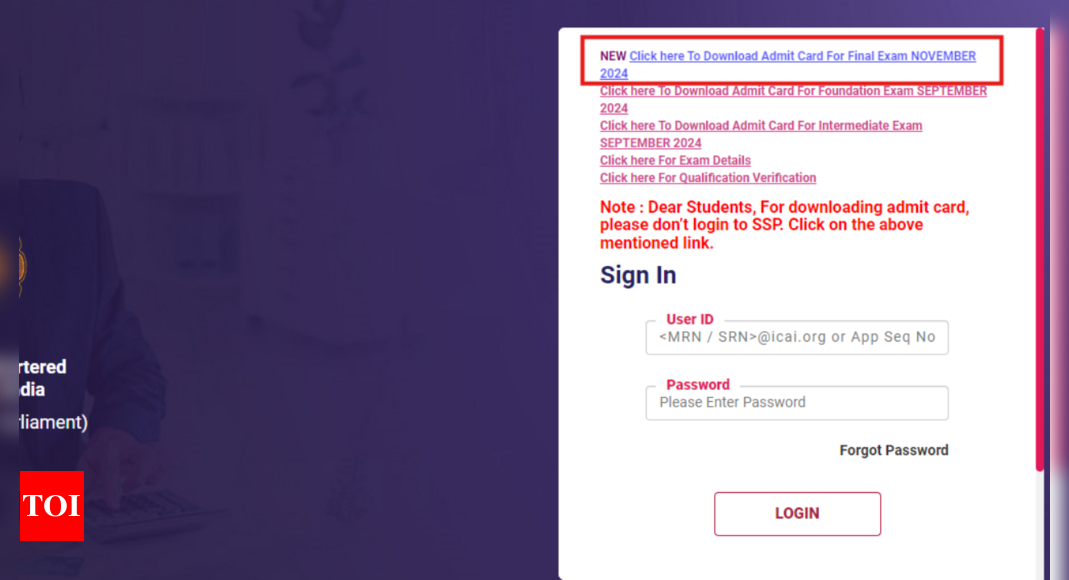Click the User ID field label
Image resolution: width=1069 pixels, height=580 pixels.
pyautogui.click(x=689, y=319)
